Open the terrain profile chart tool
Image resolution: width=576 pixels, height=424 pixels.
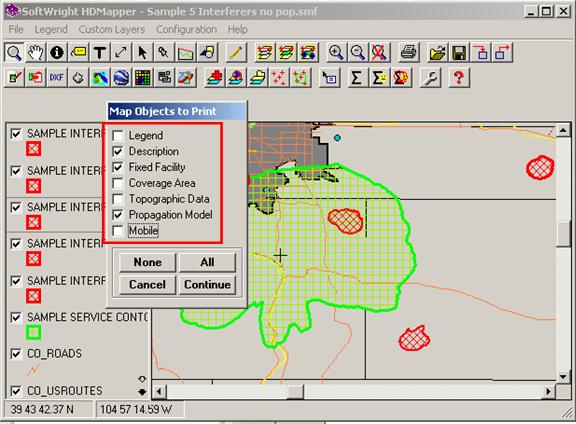(186, 53)
